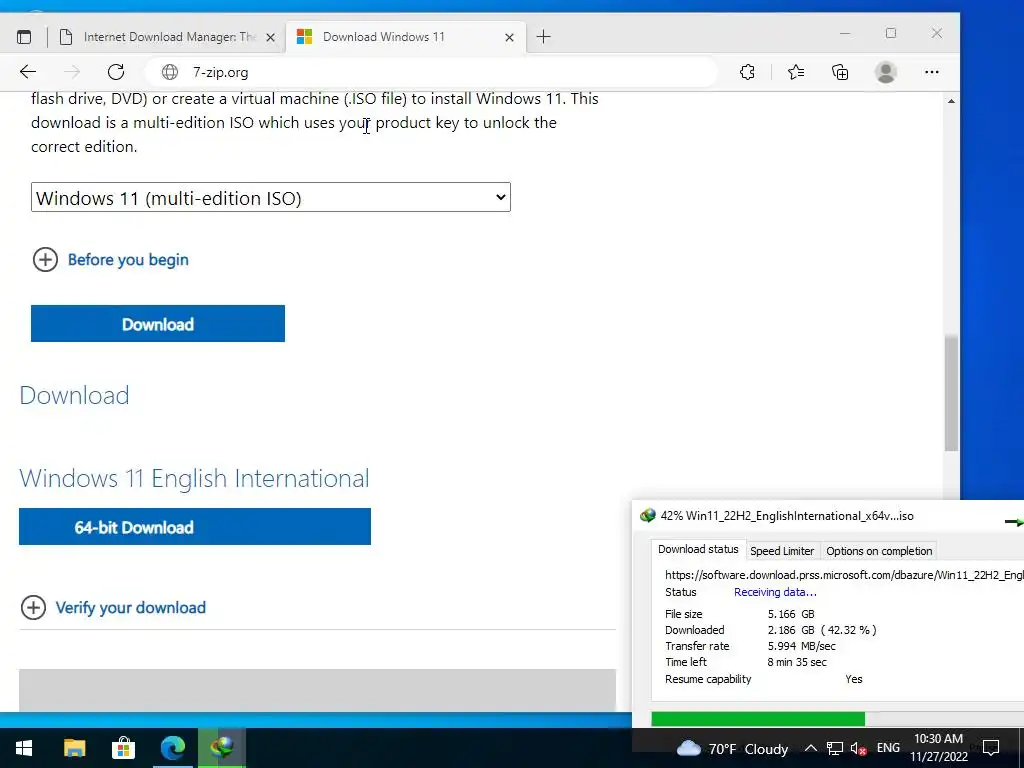1024x768 pixels.
Task: Select the Download Windows 11 tab
Action: pos(404,37)
